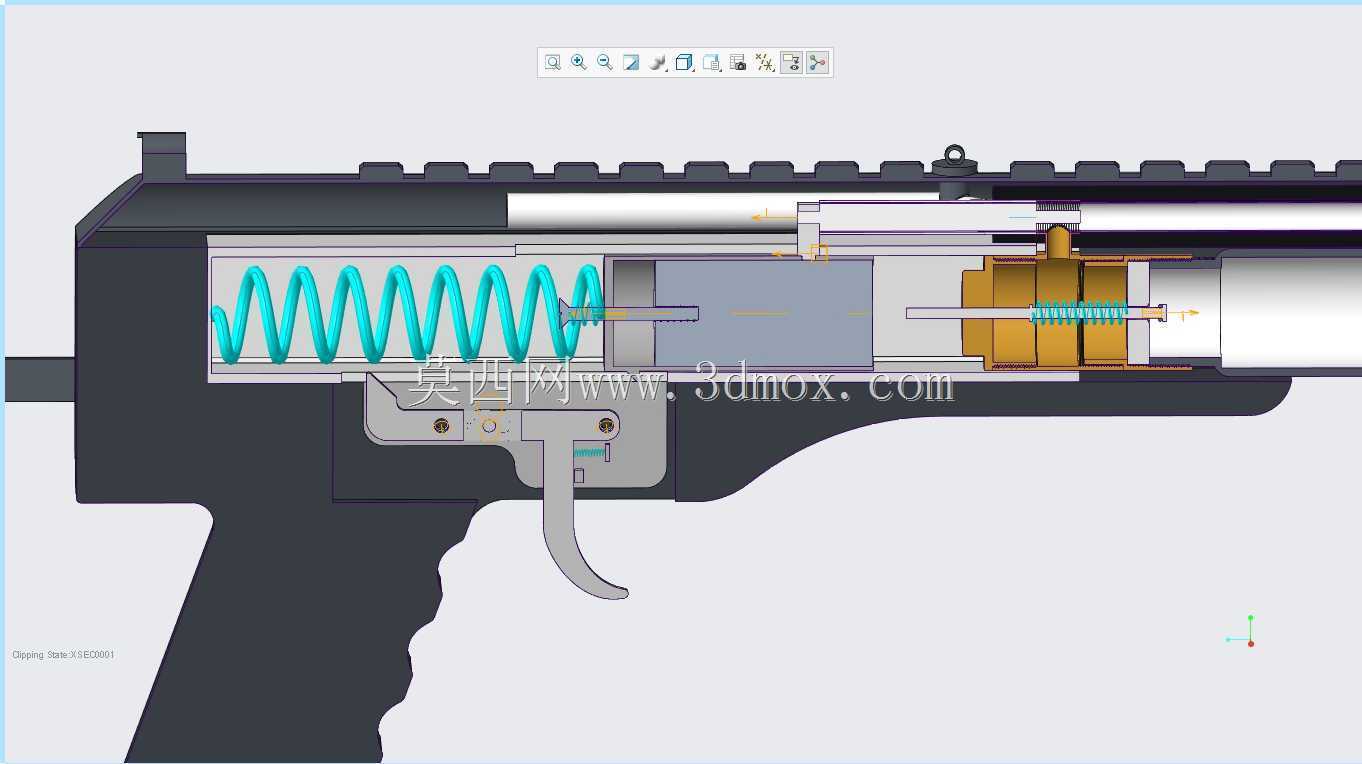1362x764 pixels.
Task: Click the Zoom Out magnifier icon
Action: tap(604, 62)
